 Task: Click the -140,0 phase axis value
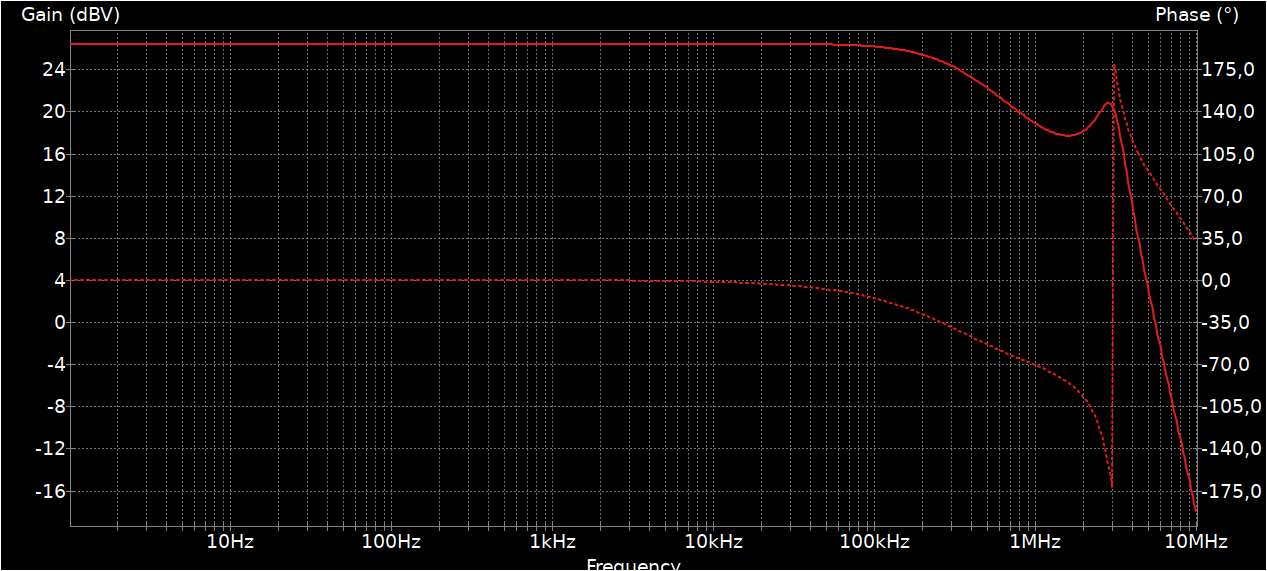click(x=1232, y=448)
